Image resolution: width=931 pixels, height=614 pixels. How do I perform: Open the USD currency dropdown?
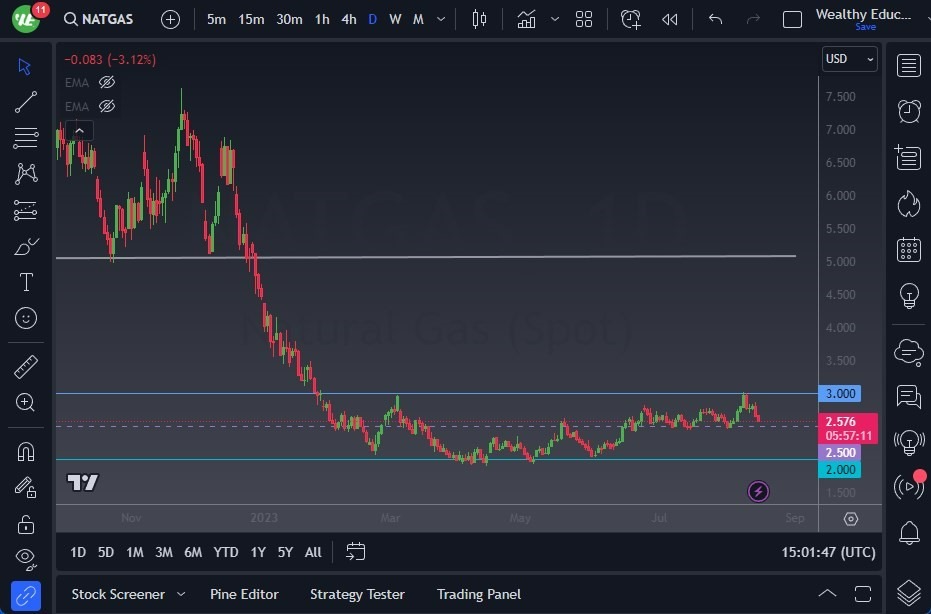[850, 59]
